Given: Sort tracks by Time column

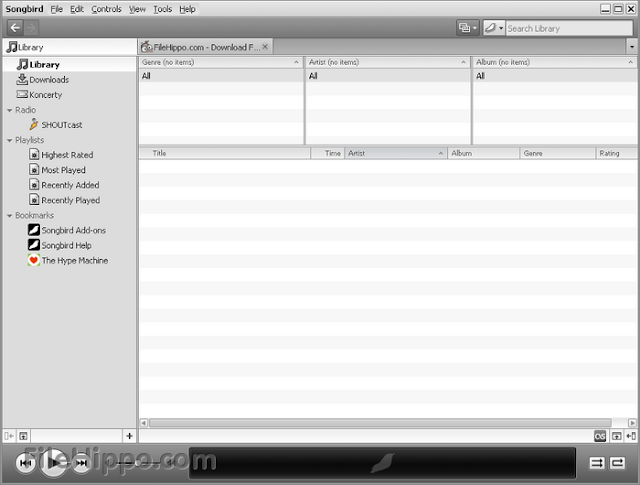Looking at the screenshot, I should (327, 153).
